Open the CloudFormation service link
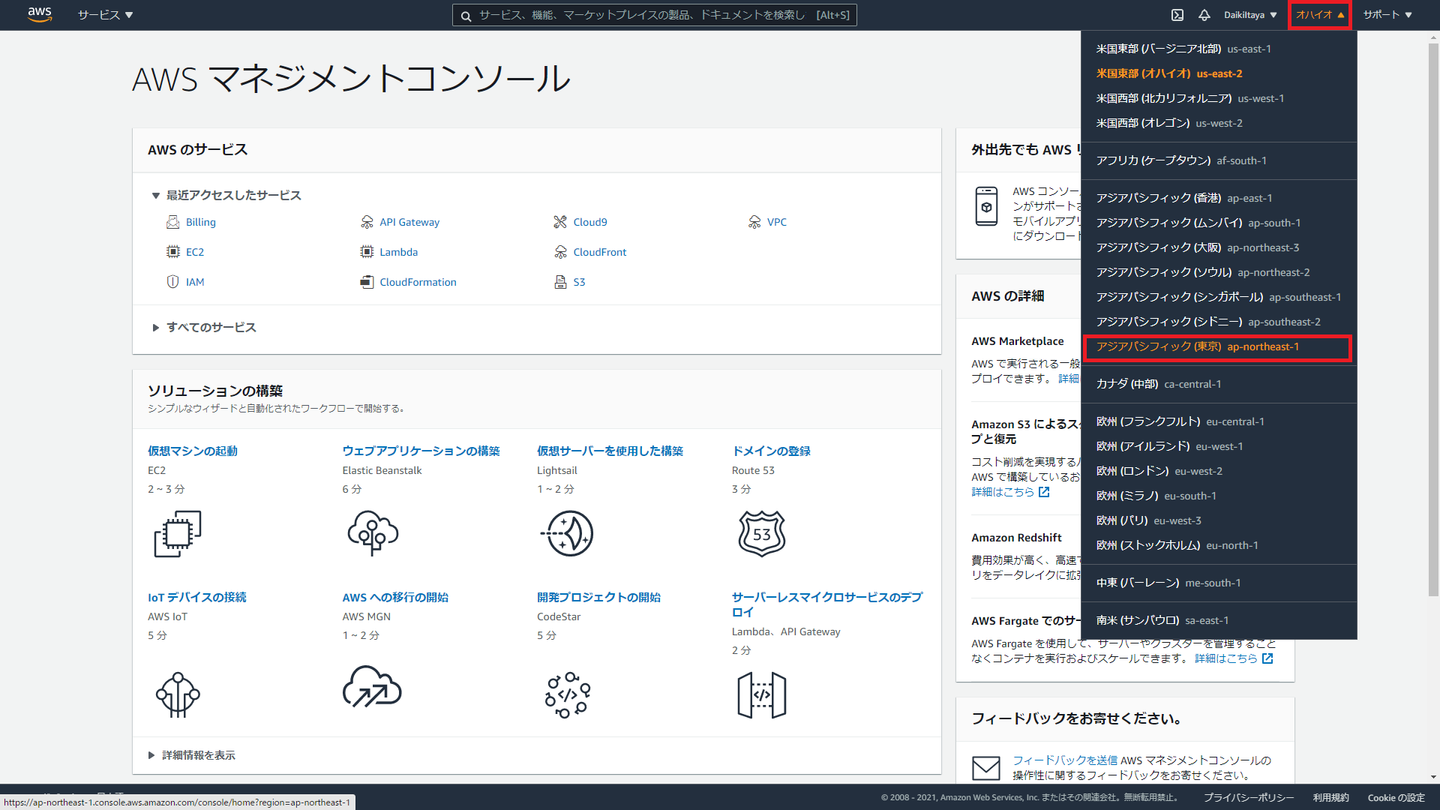The width and height of the screenshot is (1440, 810). tap(417, 282)
